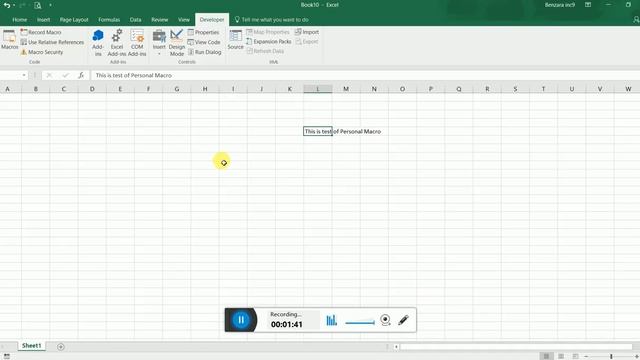Confirm the formula bar entry
The height and width of the screenshot is (360, 640).
pos(65,75)
